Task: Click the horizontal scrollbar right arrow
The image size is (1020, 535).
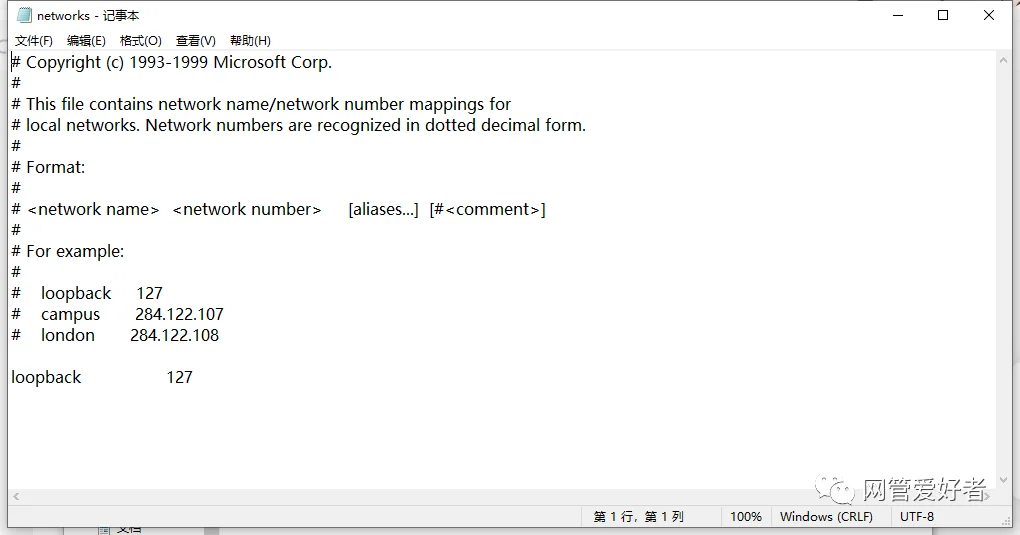Action: 988,496
